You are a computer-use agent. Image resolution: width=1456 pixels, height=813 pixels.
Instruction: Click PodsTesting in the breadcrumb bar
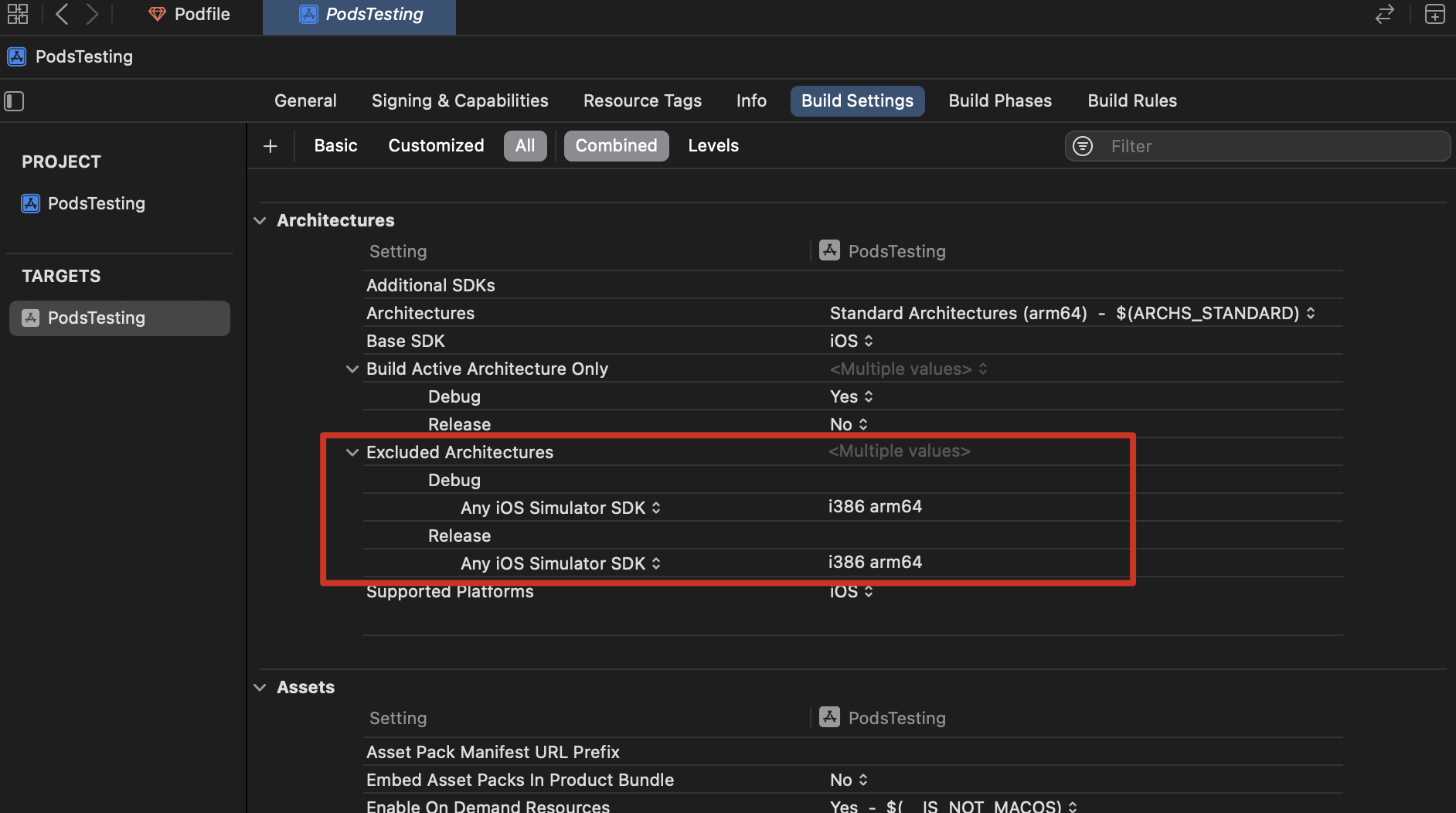click(x=84, y=56)
